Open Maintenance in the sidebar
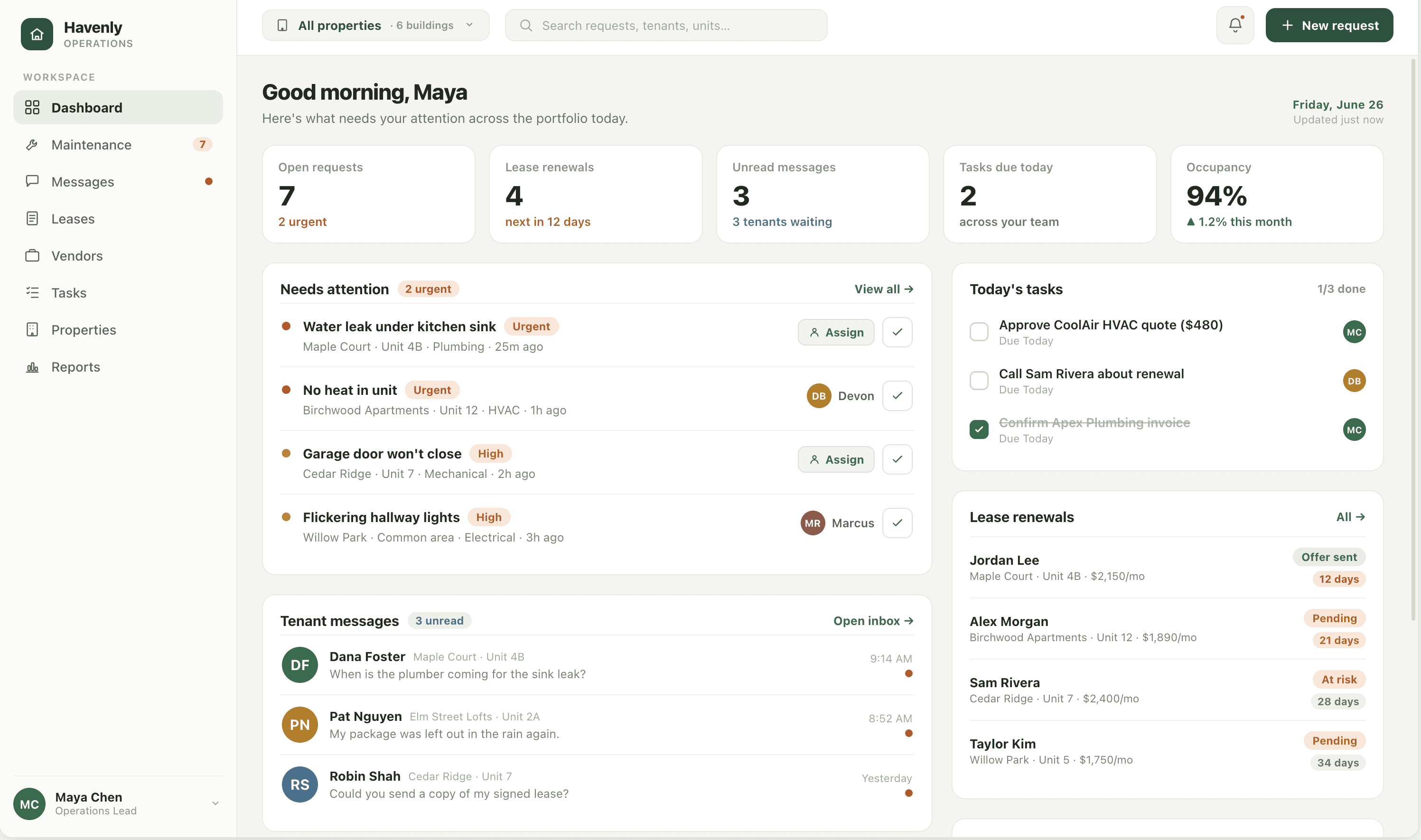1421x840 pixels. pos(118,145)
